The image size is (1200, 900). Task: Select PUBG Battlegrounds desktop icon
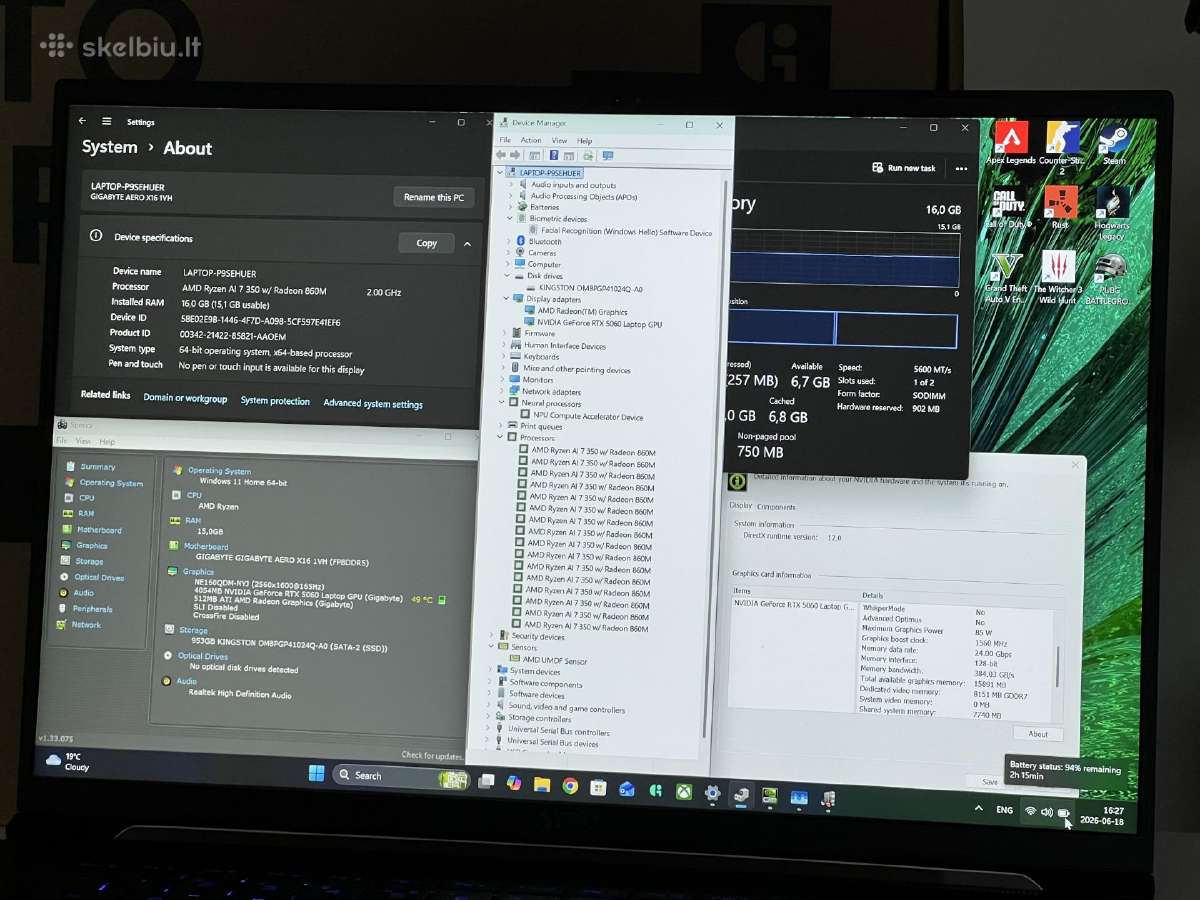point(1108,279)
